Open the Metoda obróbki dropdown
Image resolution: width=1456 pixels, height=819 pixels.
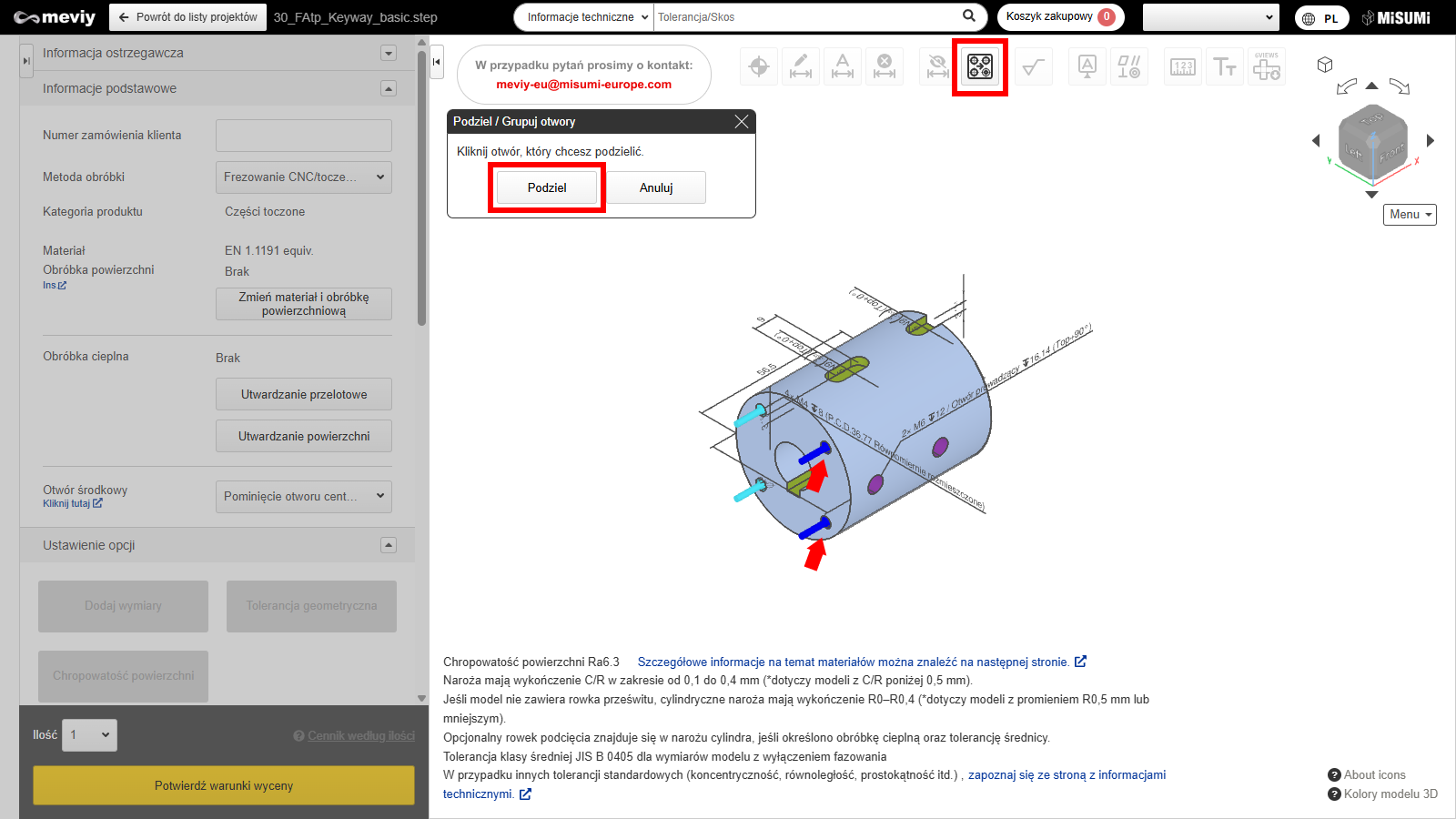click(303, 177)
